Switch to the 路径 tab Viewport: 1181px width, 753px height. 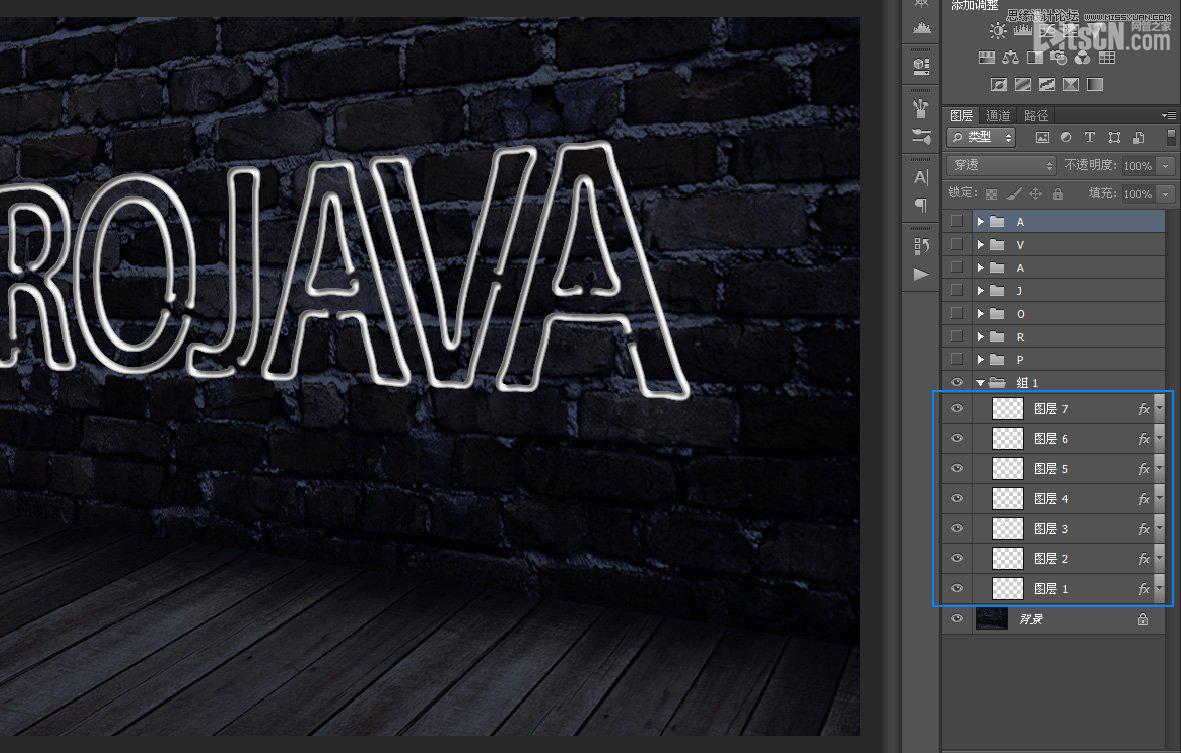coord(1036,115)
